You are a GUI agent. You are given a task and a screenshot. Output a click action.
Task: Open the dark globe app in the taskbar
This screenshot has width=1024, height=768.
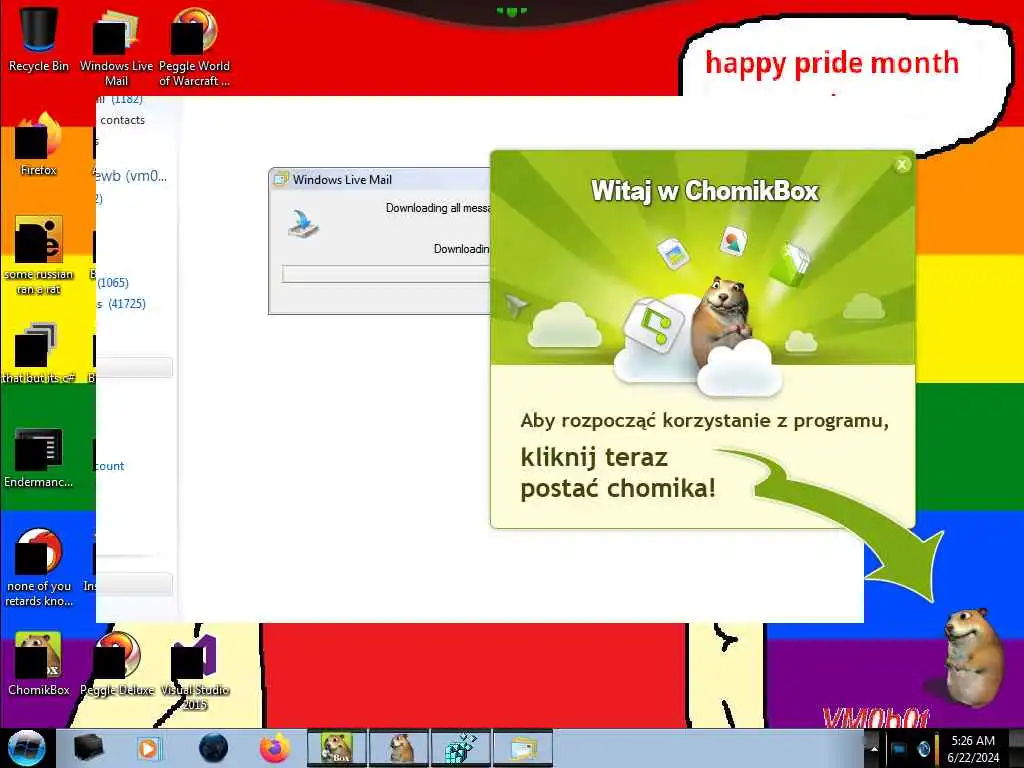[213, 748]
